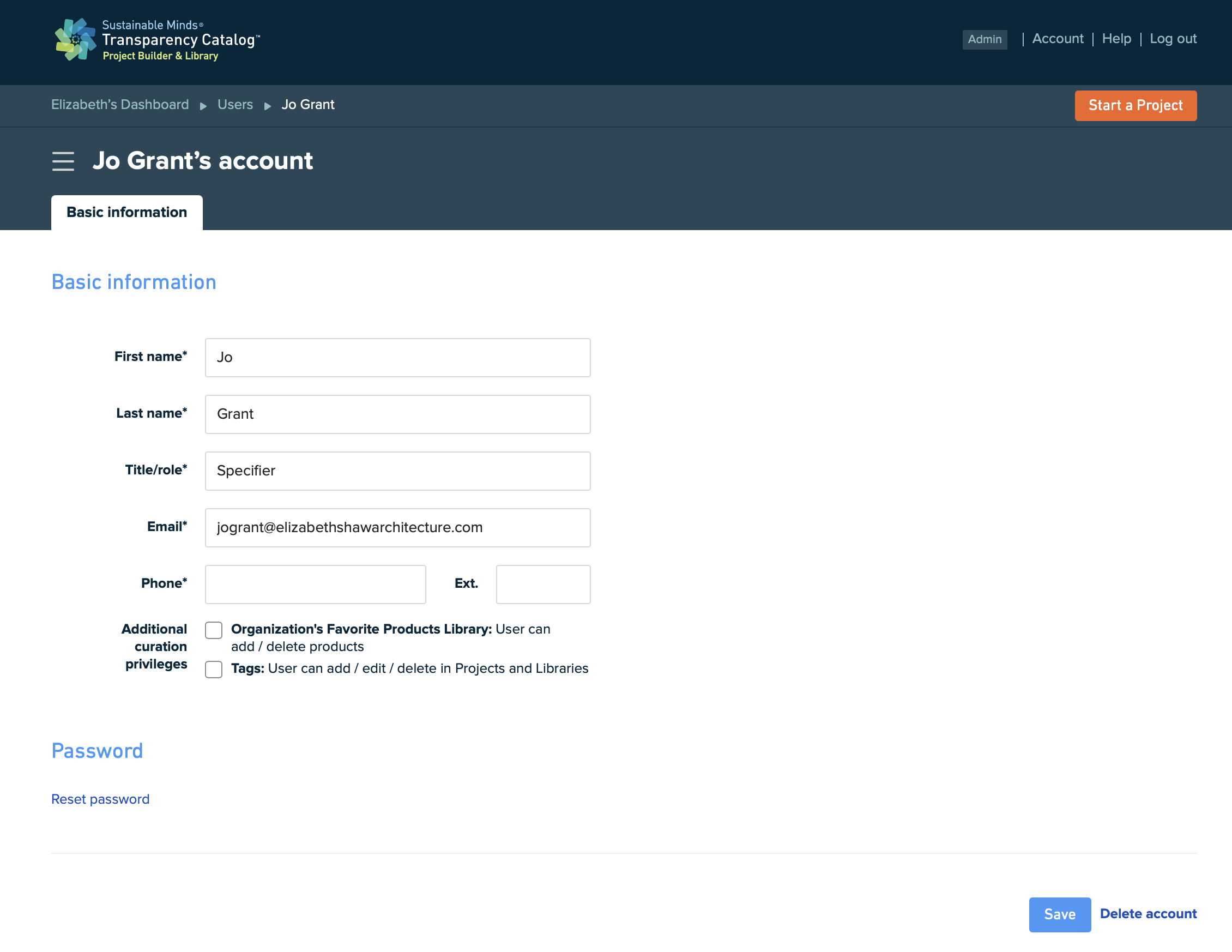1232x952 pixels.
Task: Go to Elizabeth's Dashboard breadcrumb
Action: 120,104
